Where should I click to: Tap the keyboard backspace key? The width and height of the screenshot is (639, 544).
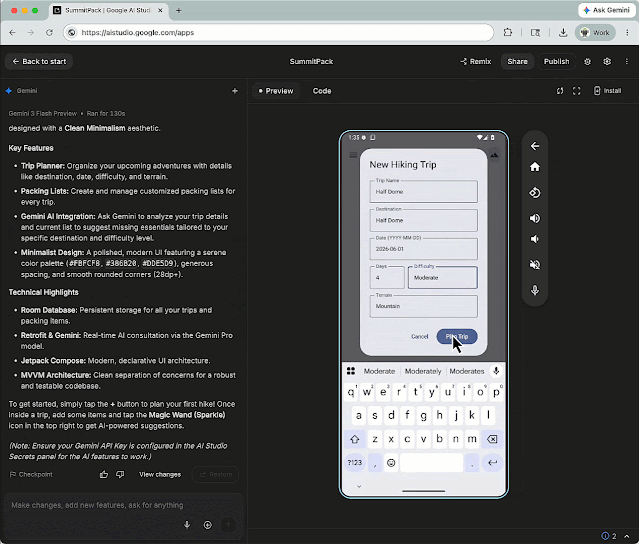click(492, 439)
